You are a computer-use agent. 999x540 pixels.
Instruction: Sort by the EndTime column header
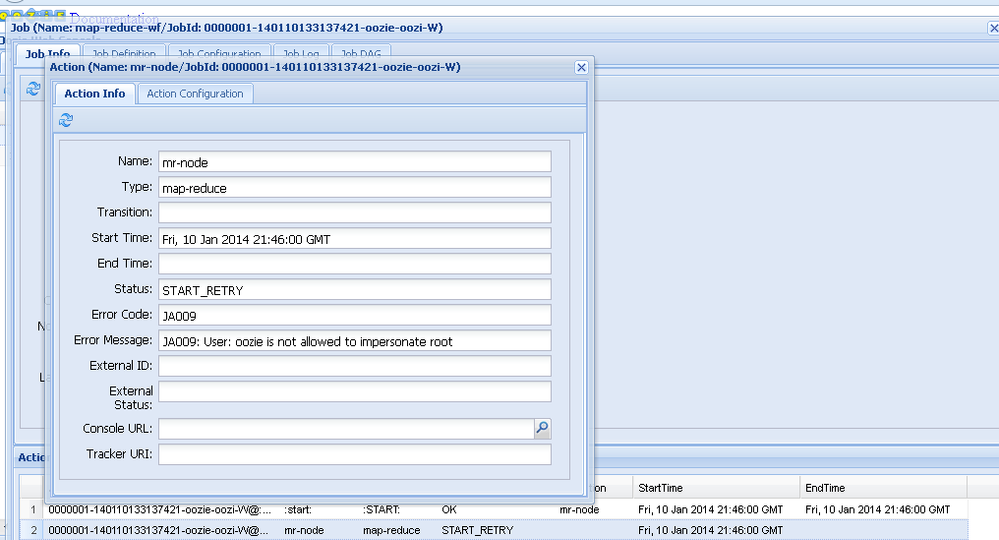point(883,488)
